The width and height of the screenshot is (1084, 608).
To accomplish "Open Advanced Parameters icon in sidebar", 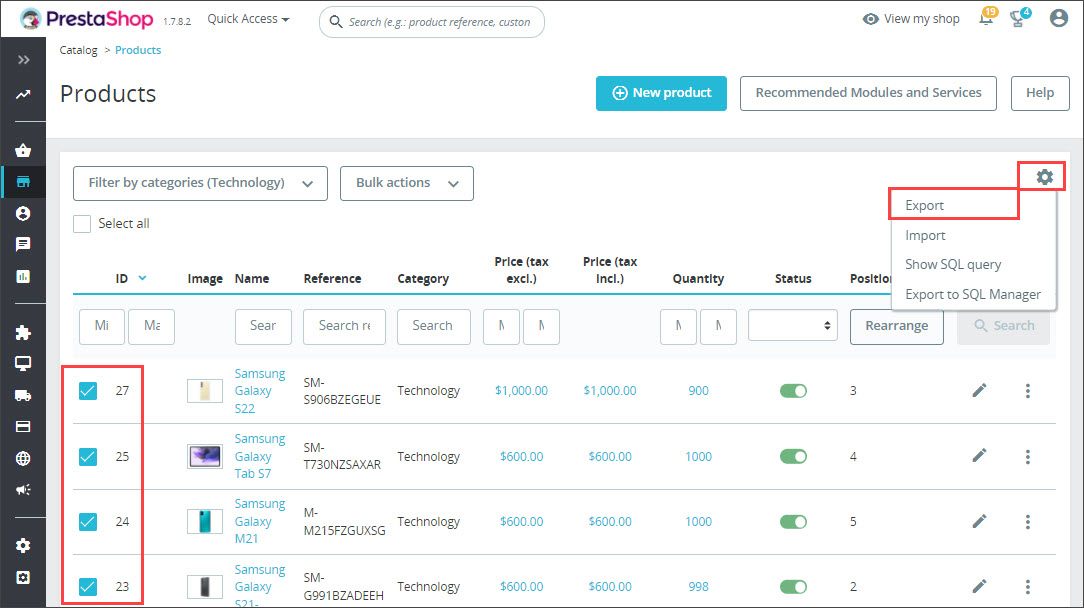I will 24,578.
